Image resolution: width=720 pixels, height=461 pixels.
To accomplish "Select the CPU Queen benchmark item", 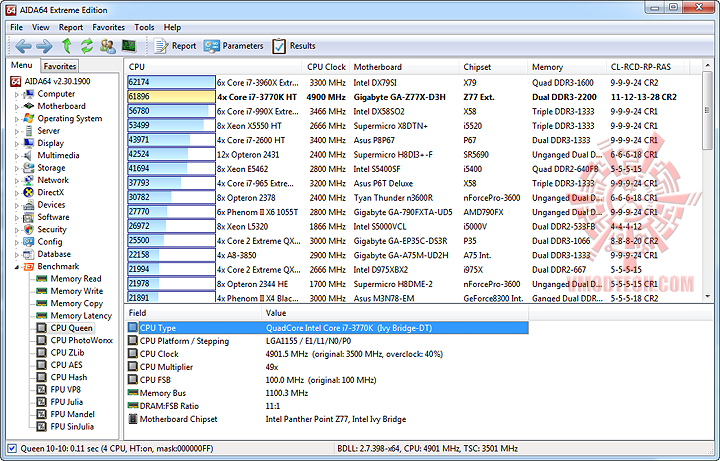I will (65, 328).
